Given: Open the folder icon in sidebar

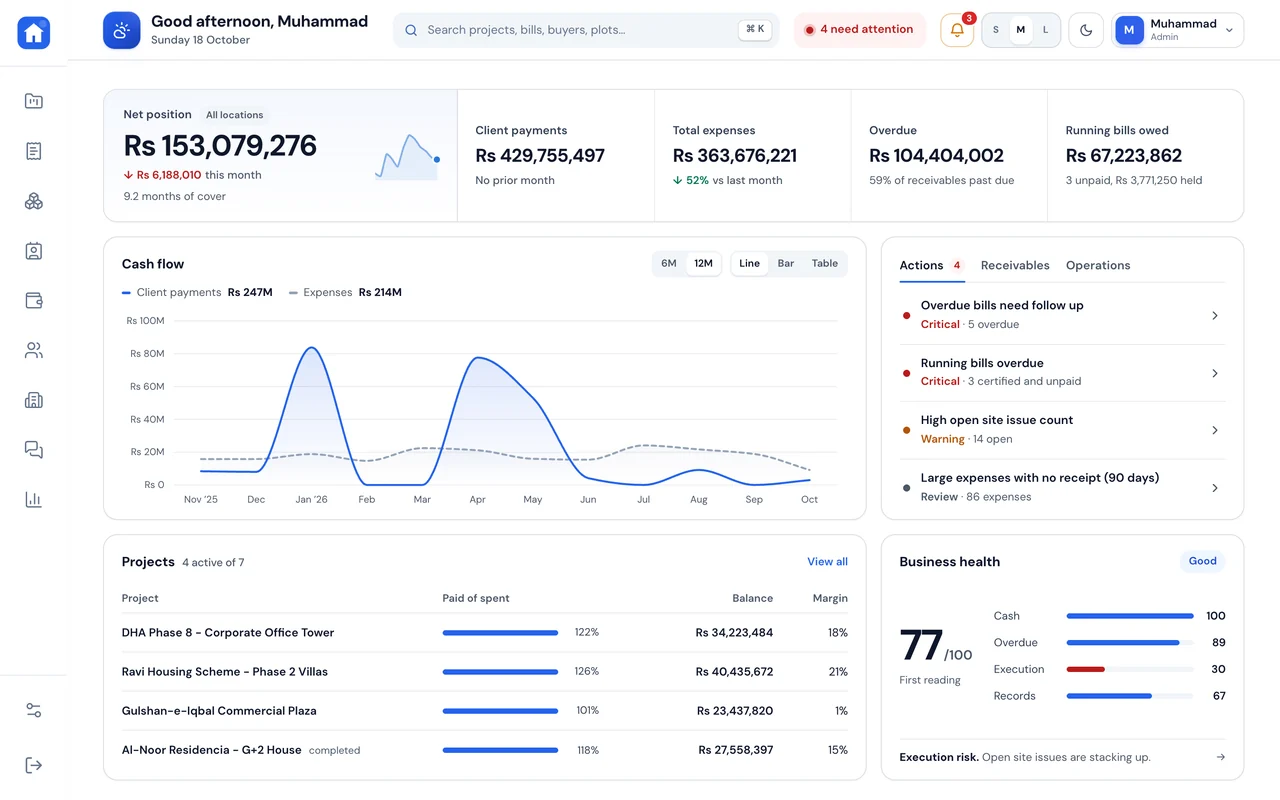Looking at the screenshot, I should click(34, 101).
